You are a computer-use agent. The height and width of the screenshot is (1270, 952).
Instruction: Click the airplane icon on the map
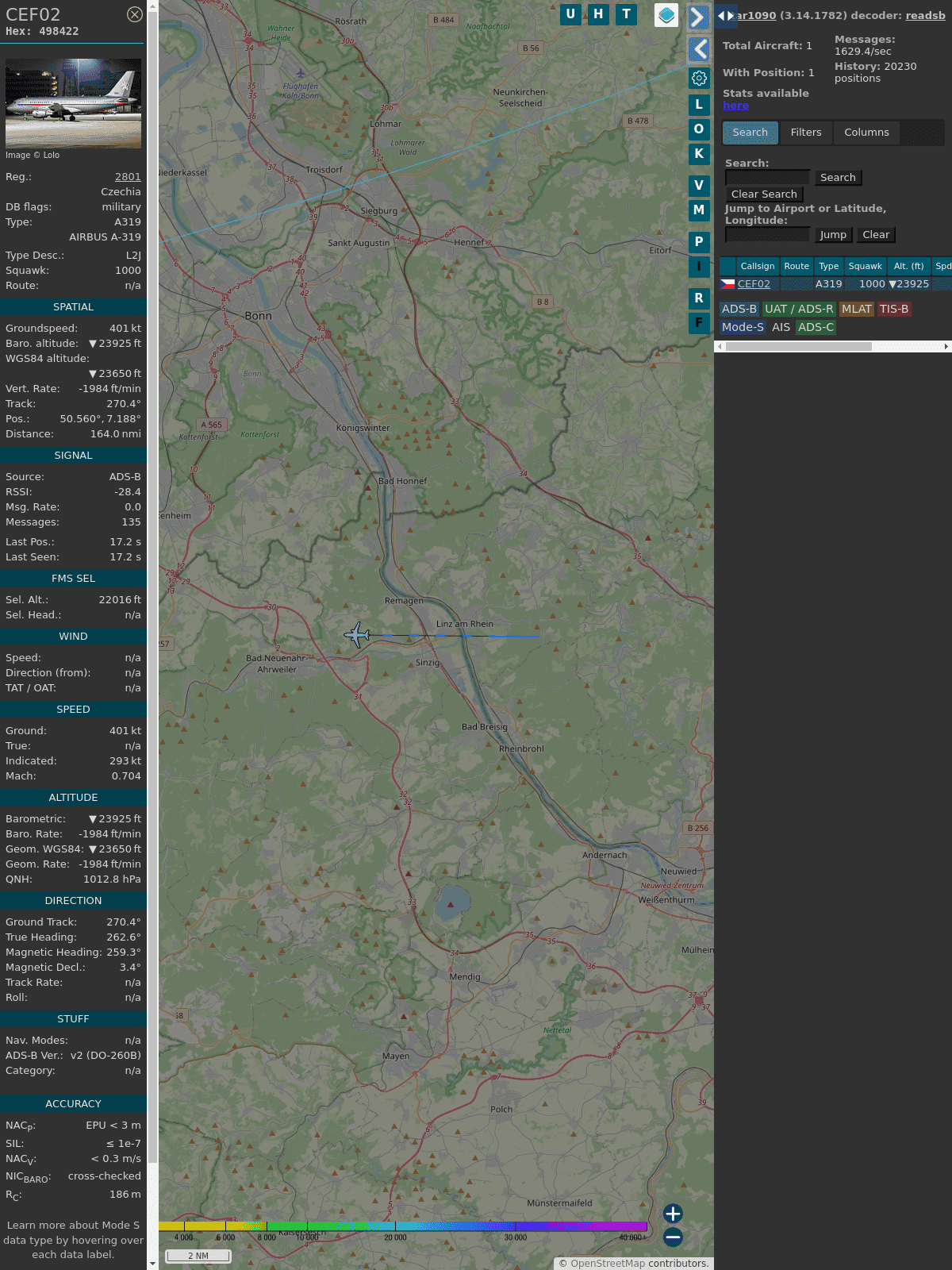pyautogui.click(x=358, y=635)
